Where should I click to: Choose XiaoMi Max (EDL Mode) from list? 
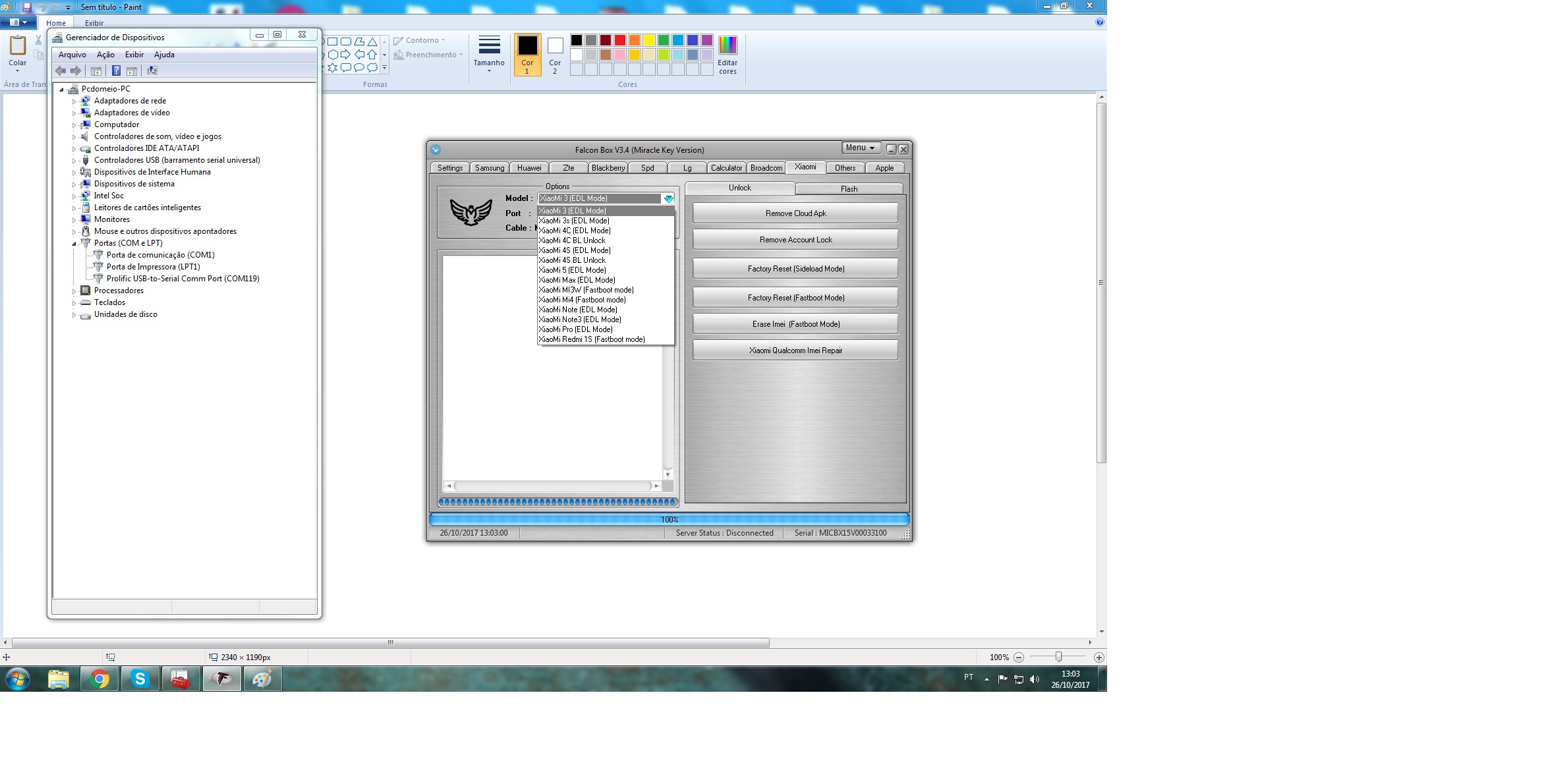tap(606, 280)
